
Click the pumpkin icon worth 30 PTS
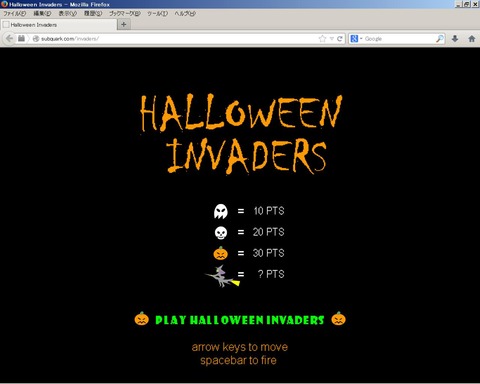[221, 253]
